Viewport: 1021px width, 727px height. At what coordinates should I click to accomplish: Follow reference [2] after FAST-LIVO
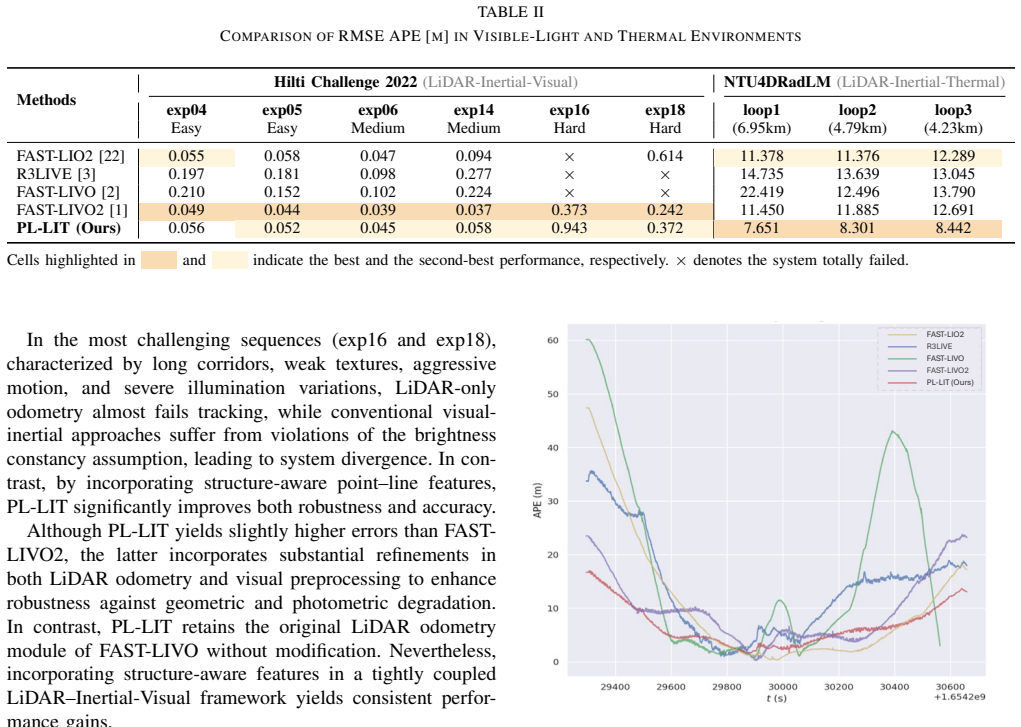[x=111, y=192]
